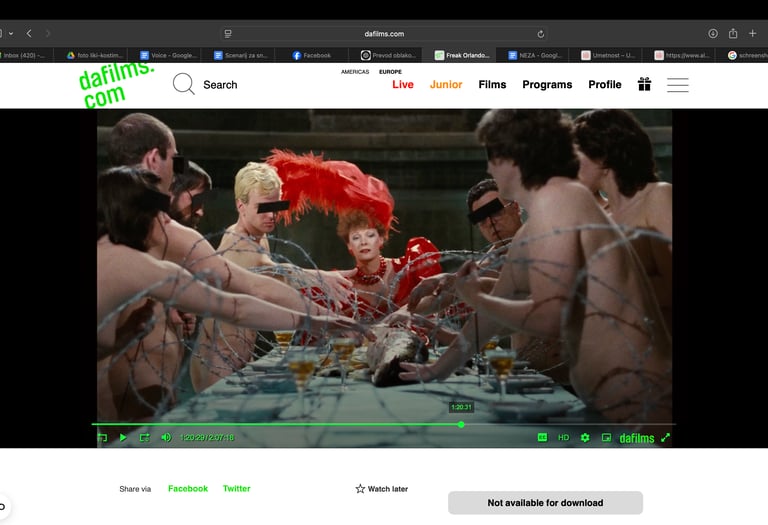Enable picture-in-picture mode

pos(606,437)
